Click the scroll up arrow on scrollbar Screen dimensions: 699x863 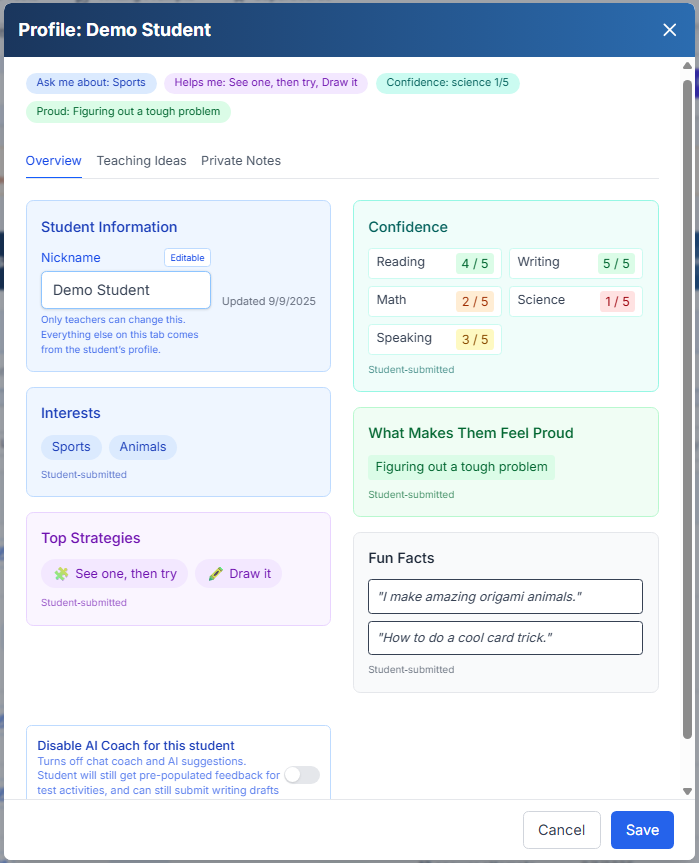tap(687, 67)
